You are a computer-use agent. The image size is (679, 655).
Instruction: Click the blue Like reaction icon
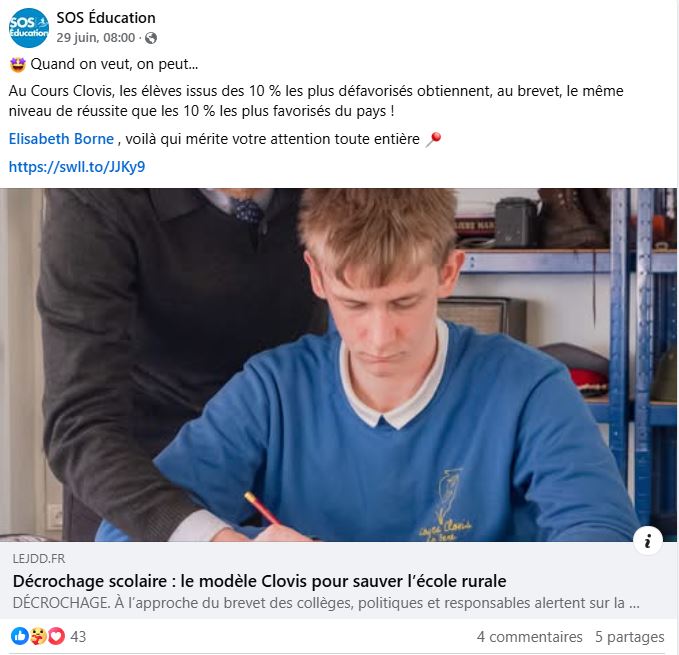point(19,636)
